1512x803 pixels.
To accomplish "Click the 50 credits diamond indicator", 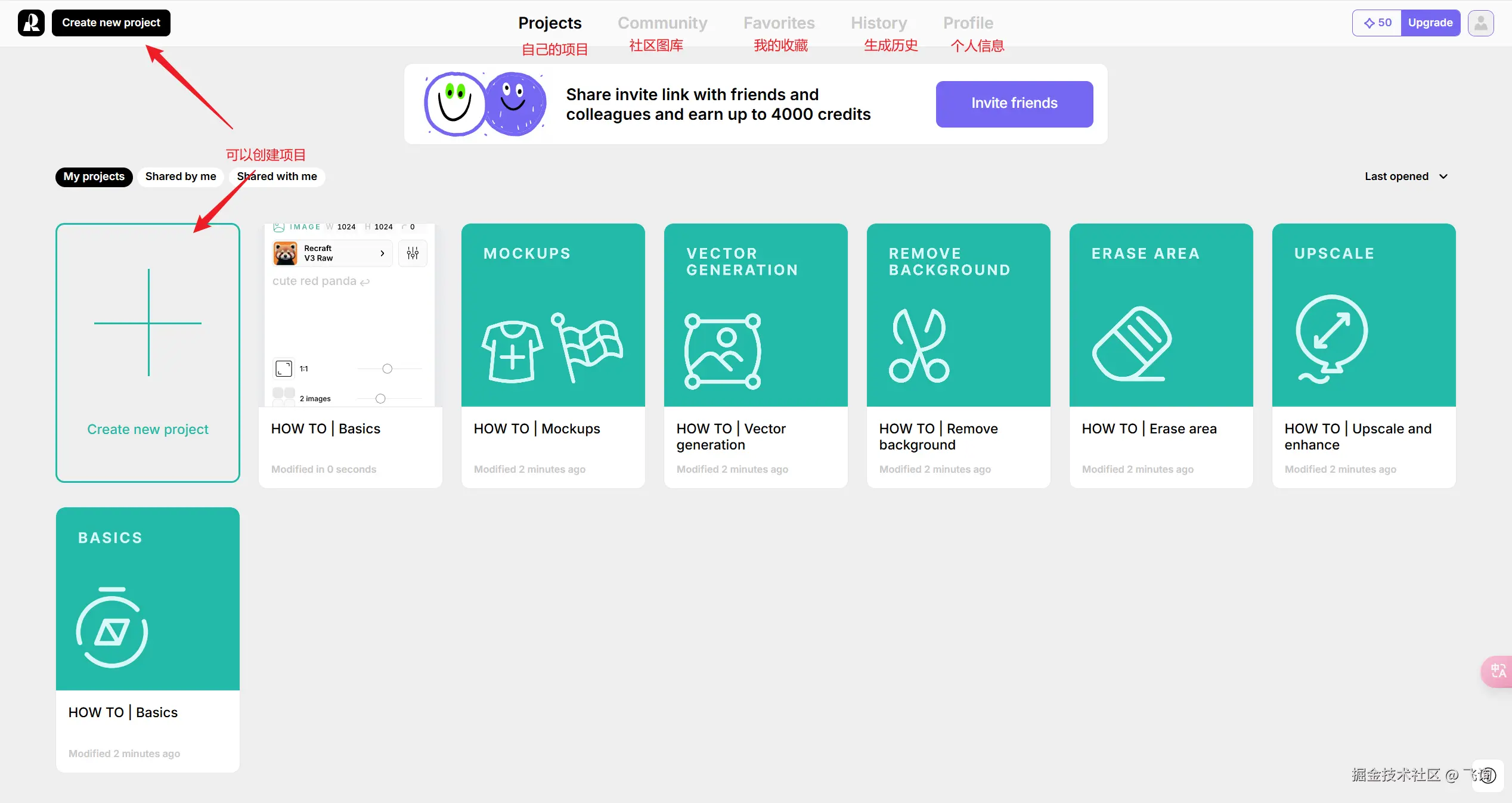I will [x=1377, y=23].
